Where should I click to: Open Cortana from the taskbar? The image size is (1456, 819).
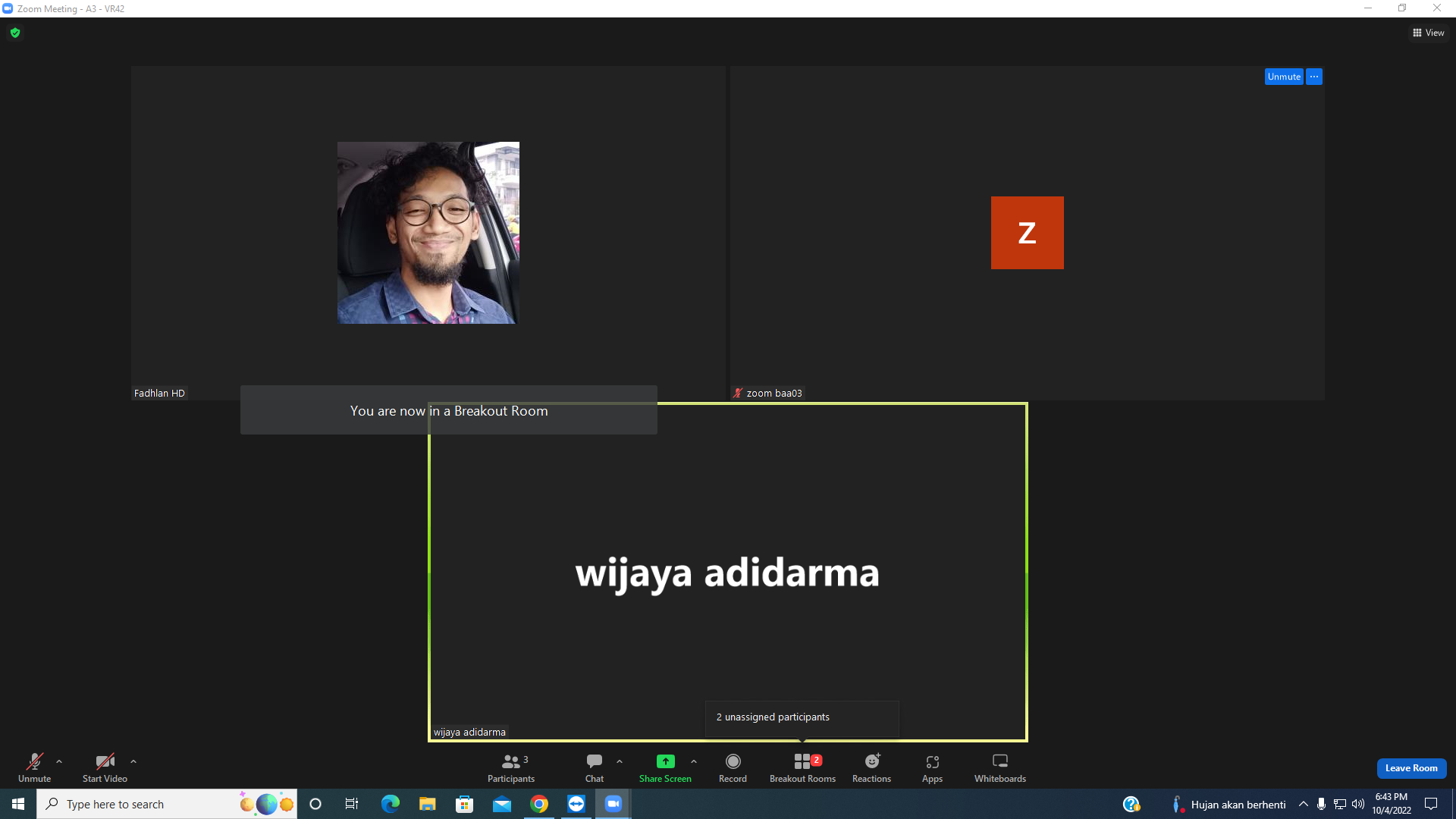[x=315, y=804]
